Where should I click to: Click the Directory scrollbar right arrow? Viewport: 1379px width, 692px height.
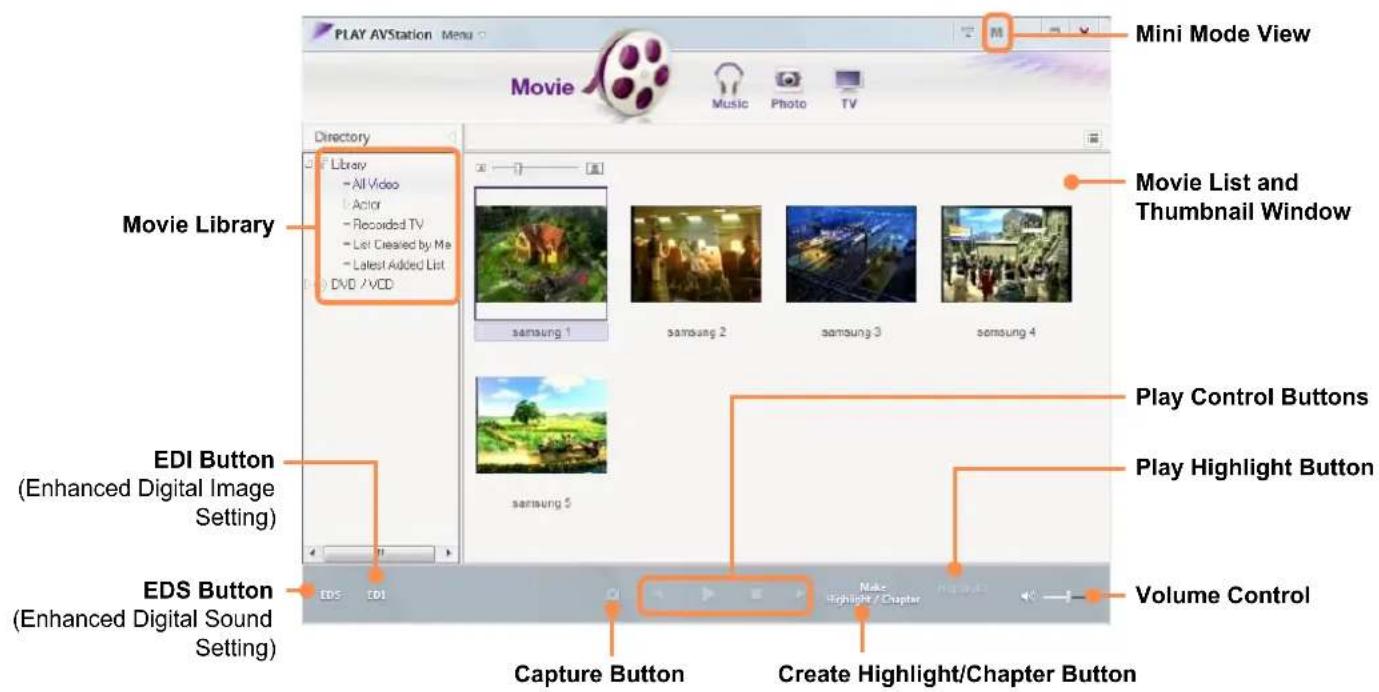coord(448,551)
